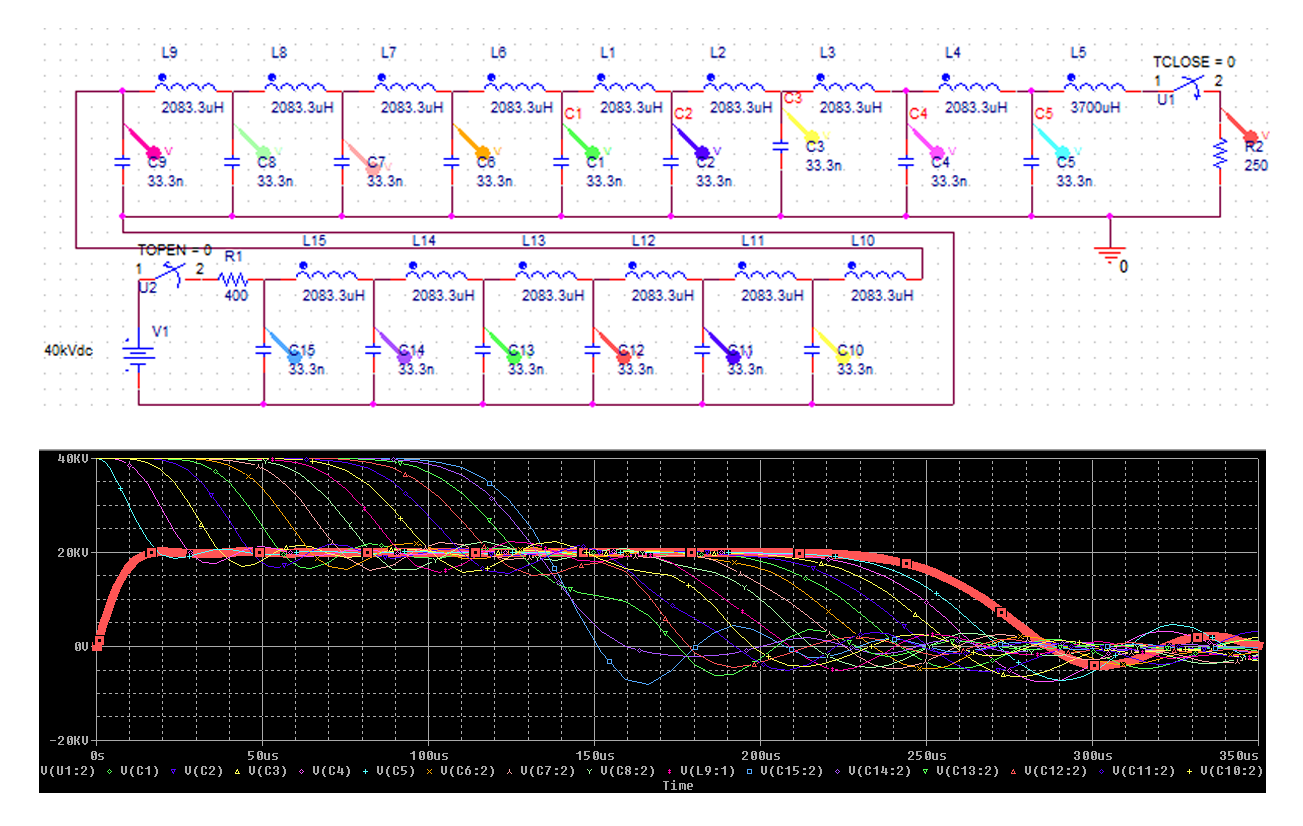Click the V(C11:2) legend entry
The width and height of the screenshot is (1303, 826).
coord(1142,771)
